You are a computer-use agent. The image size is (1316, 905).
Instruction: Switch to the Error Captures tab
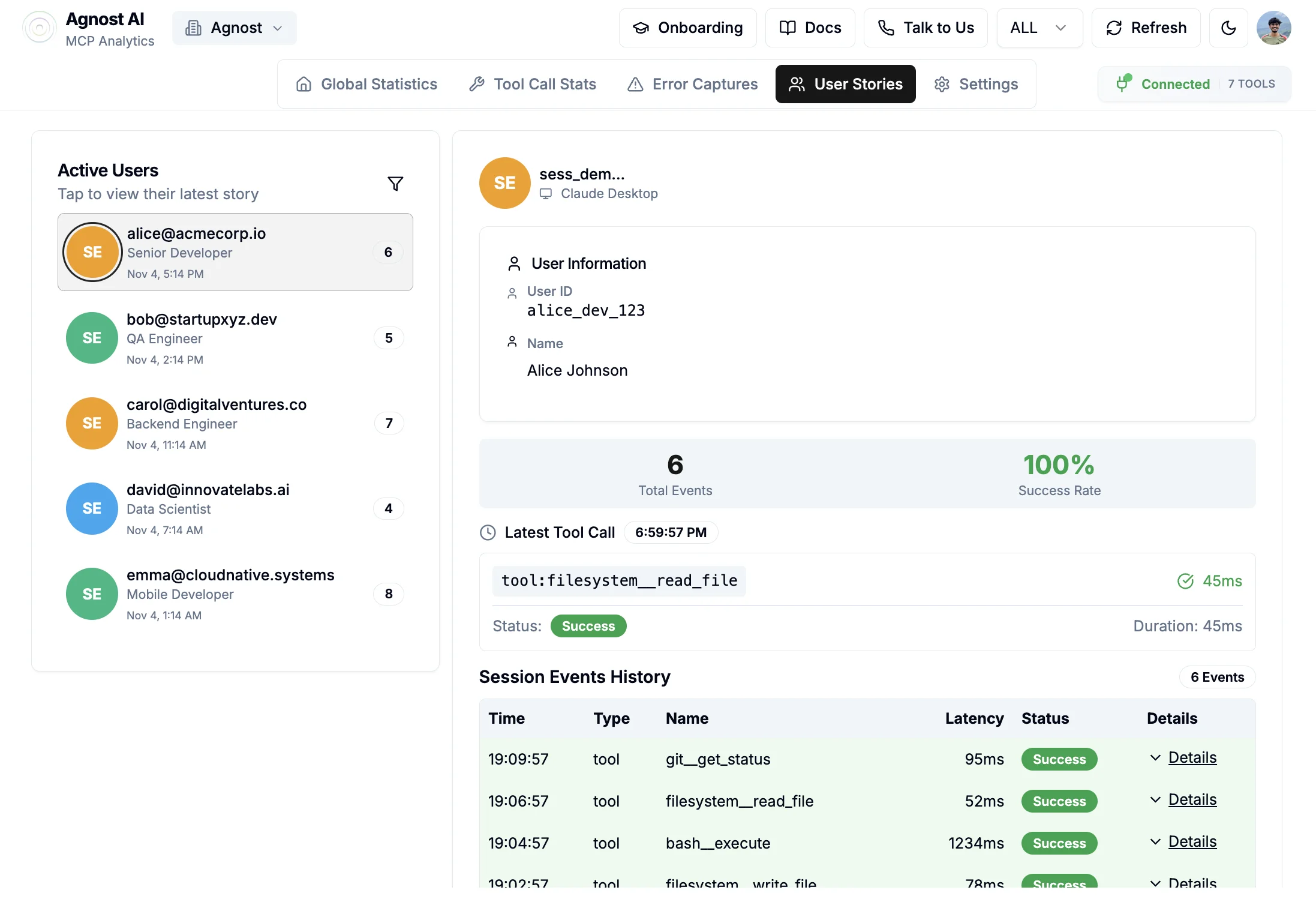tap(692, 84)
